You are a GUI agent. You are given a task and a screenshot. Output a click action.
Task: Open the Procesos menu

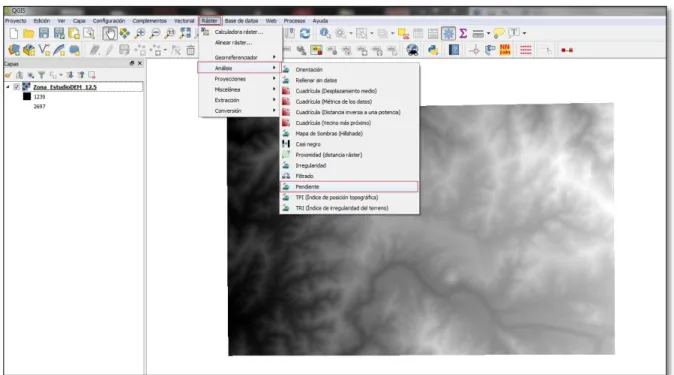pos(294,21)
